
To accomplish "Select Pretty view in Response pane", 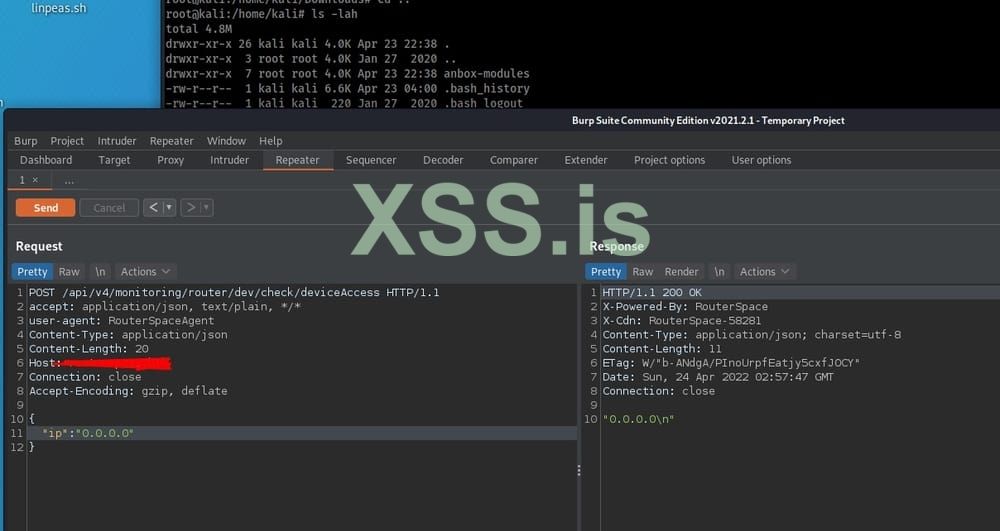I will tap(606, 272).
